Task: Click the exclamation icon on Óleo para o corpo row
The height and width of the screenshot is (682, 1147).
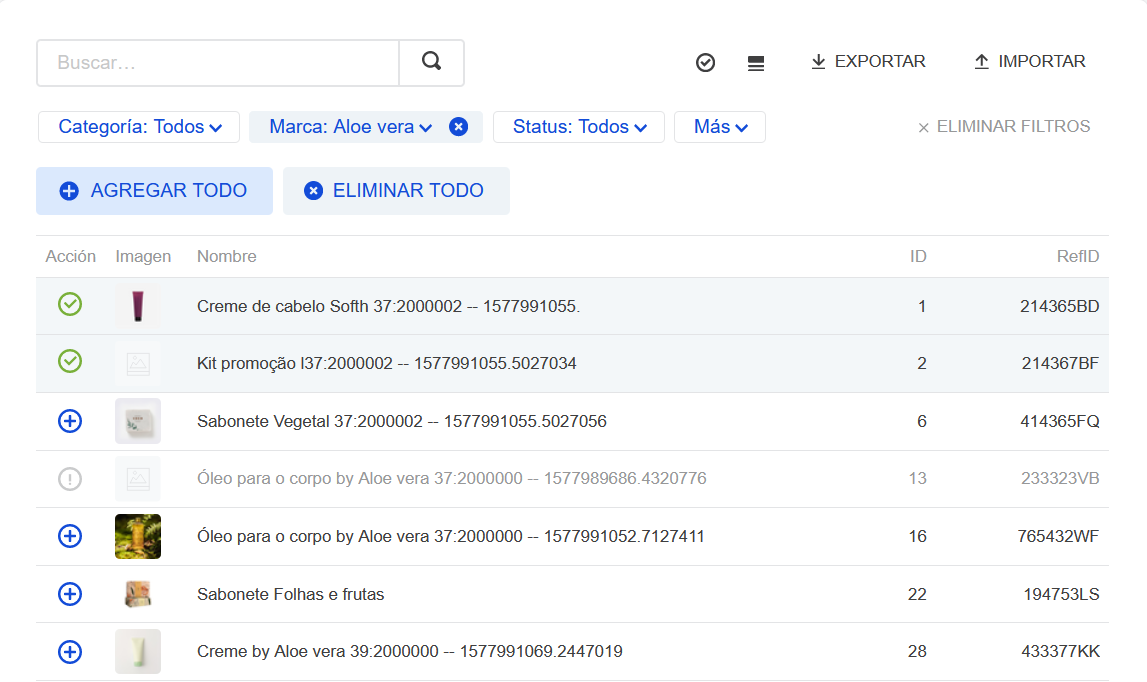Action: click(70, 478)
